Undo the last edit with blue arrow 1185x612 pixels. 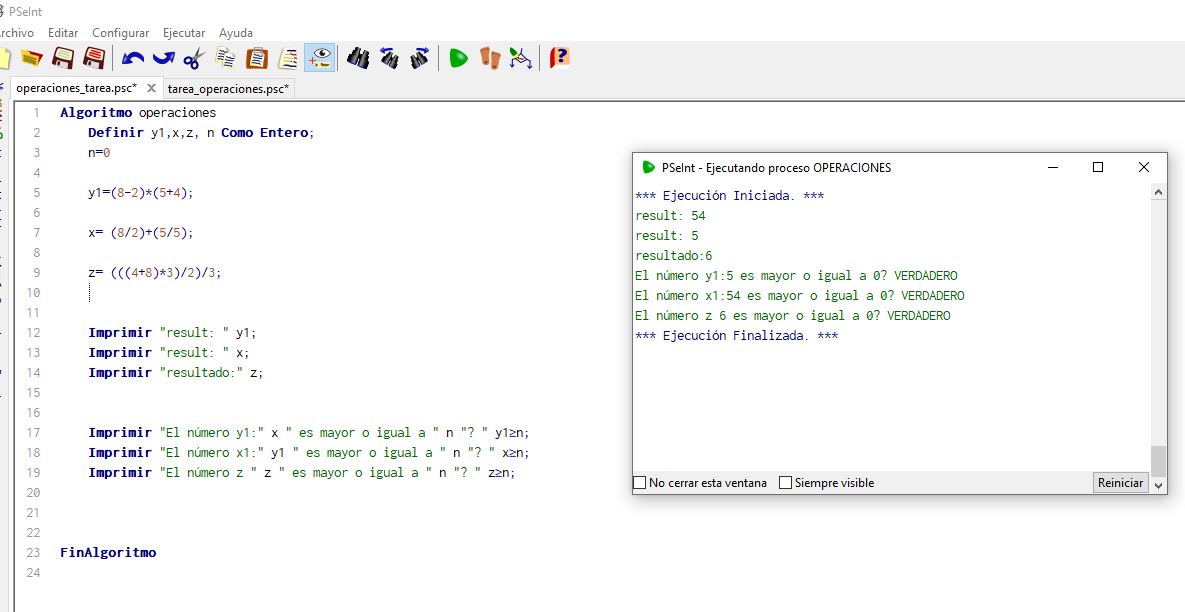132,58
